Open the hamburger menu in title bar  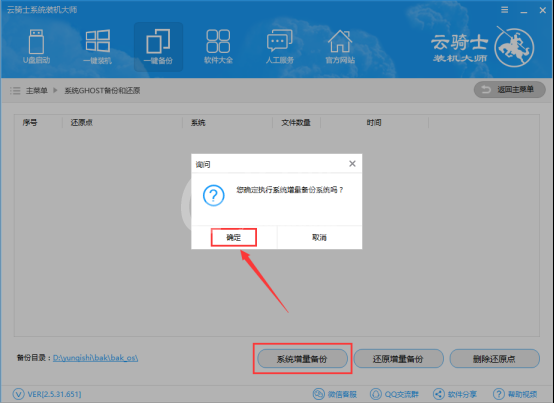505,10
